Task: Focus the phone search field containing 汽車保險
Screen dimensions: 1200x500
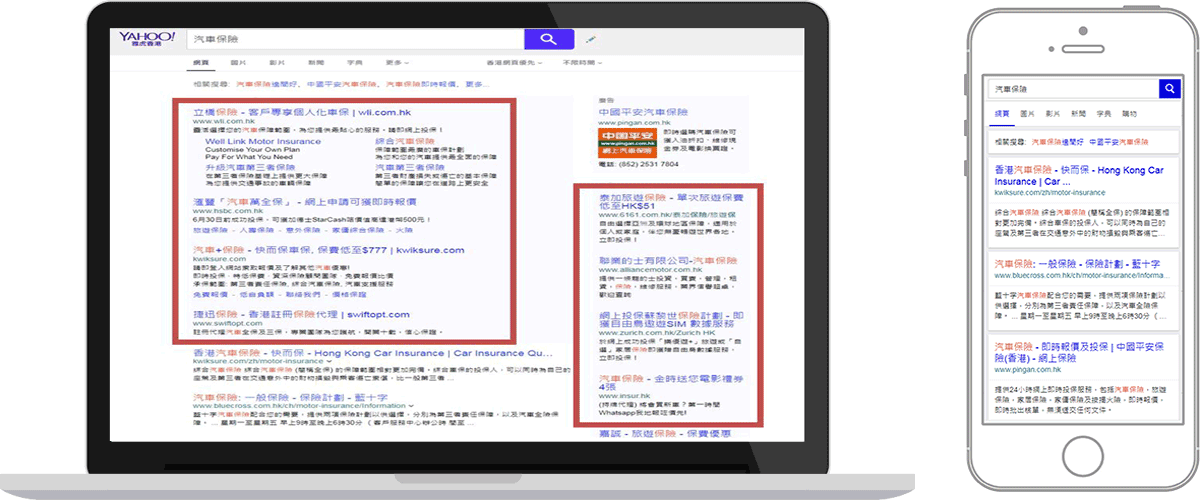Action: tap(1073, 89)
